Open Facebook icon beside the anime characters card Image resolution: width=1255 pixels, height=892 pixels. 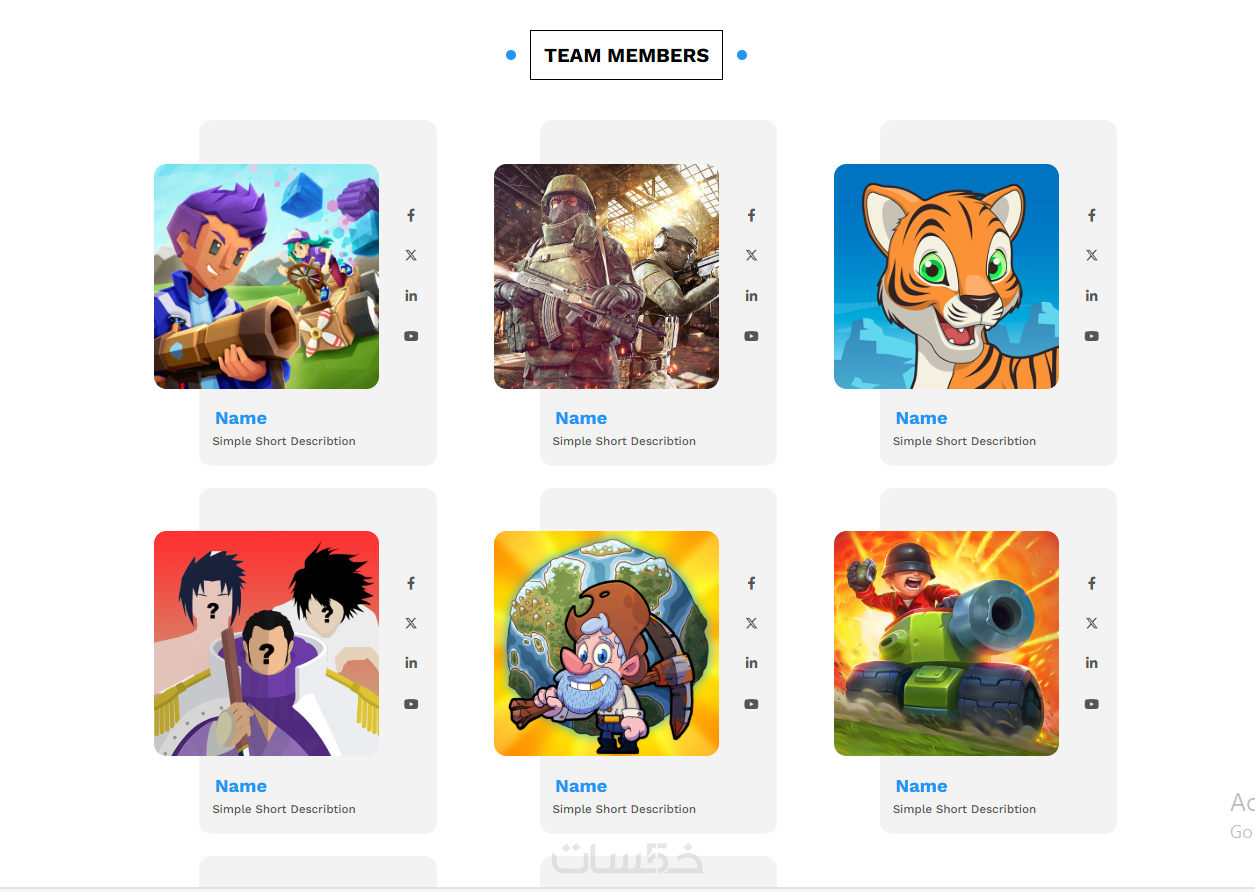click(x=411, y=583)
